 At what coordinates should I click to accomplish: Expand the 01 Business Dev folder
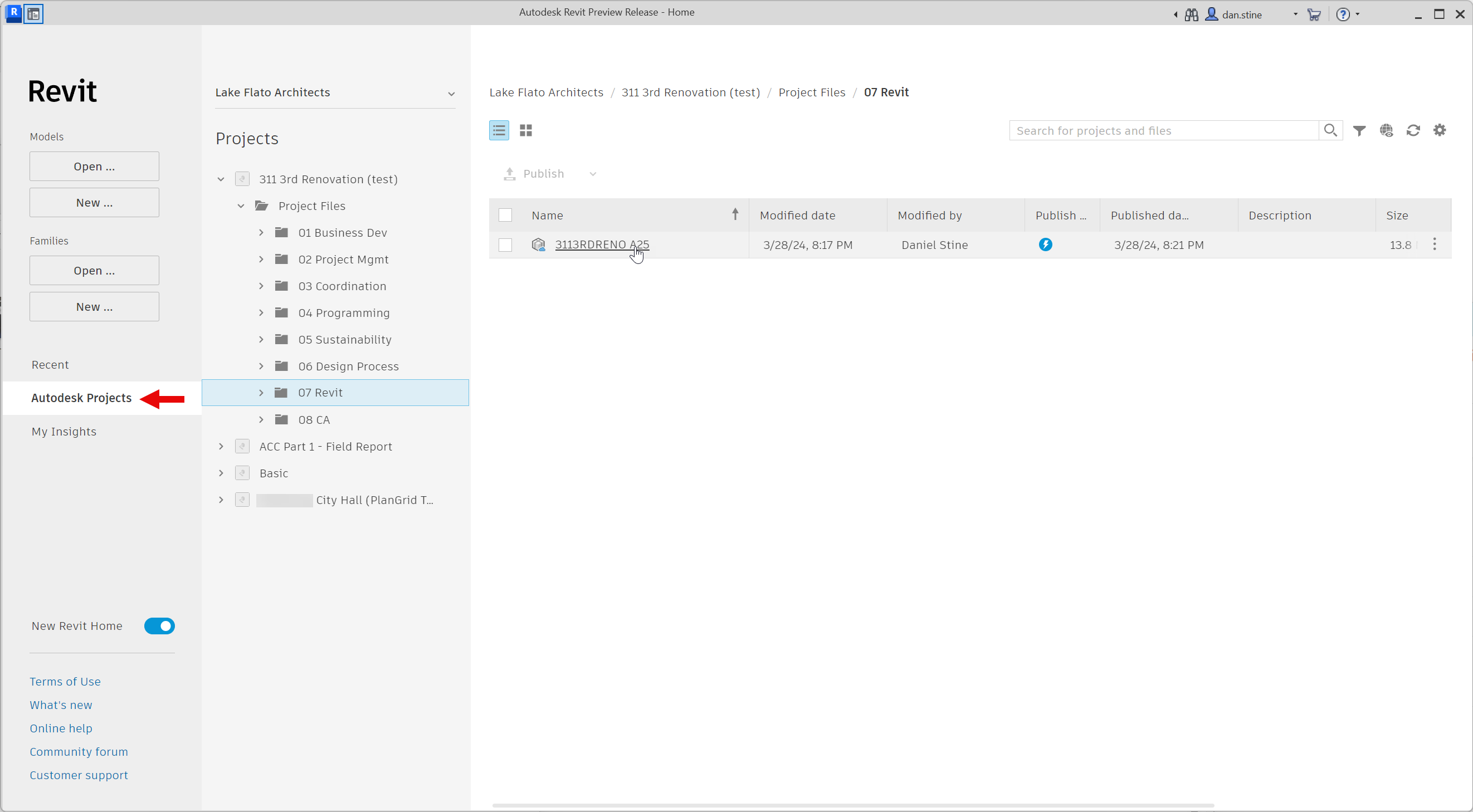(x=261, y=232)
